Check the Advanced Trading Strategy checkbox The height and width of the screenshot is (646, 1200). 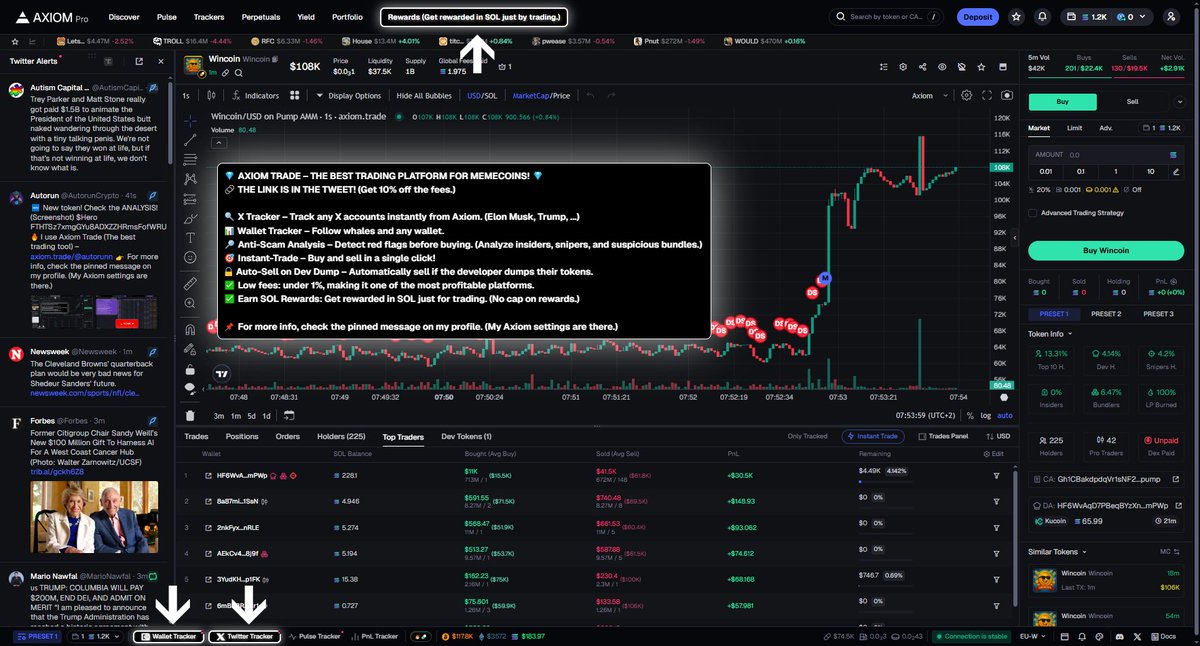pyautogui.click(x=1033, y=212)
